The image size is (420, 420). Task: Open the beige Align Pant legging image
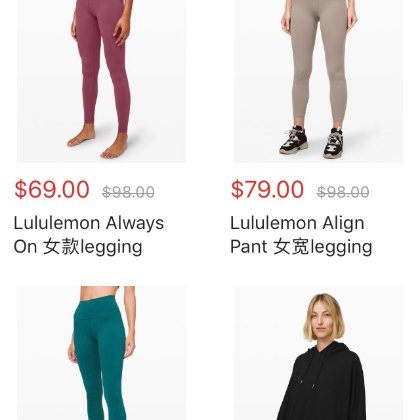click(318, 81)
